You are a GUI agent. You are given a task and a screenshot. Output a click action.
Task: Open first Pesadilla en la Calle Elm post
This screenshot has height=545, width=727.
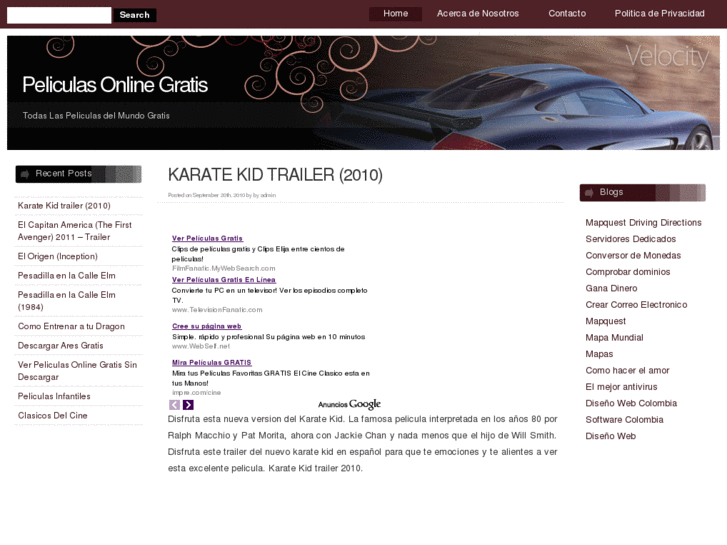point(66,276)
